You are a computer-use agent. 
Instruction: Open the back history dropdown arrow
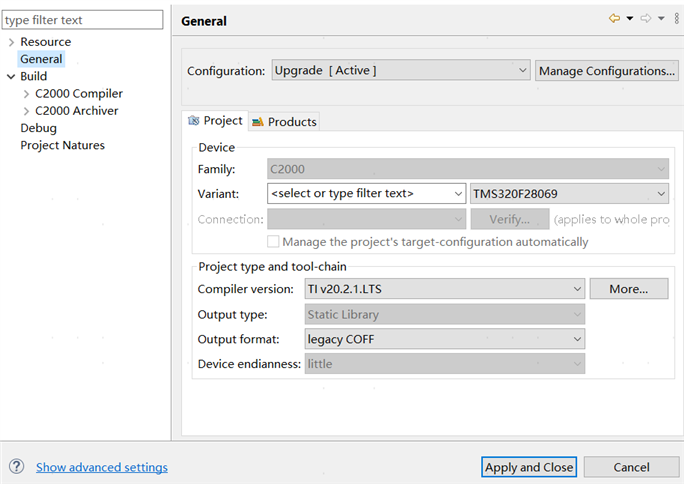(630, 19)
